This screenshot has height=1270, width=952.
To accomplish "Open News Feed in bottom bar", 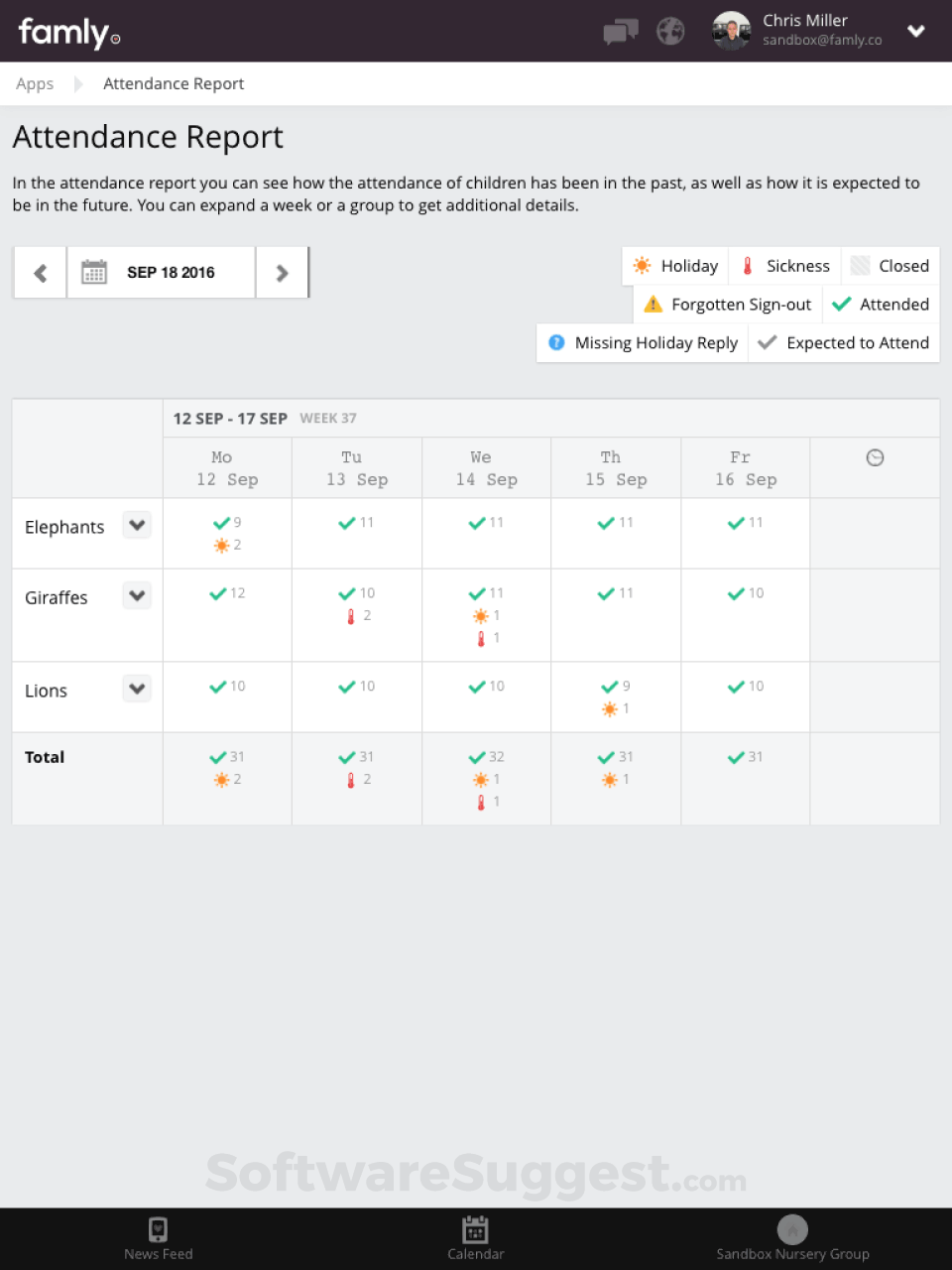I will 159,1238.
